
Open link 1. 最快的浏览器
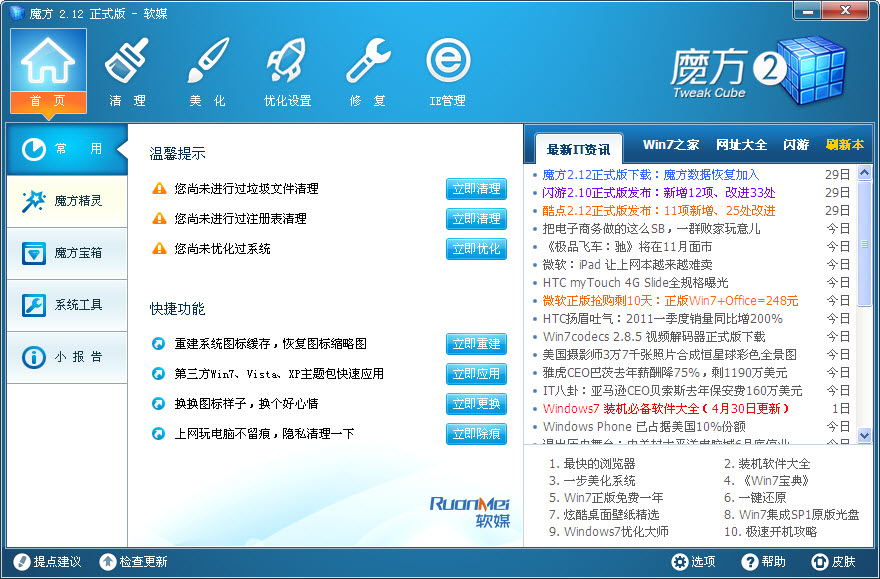point(592,464)
